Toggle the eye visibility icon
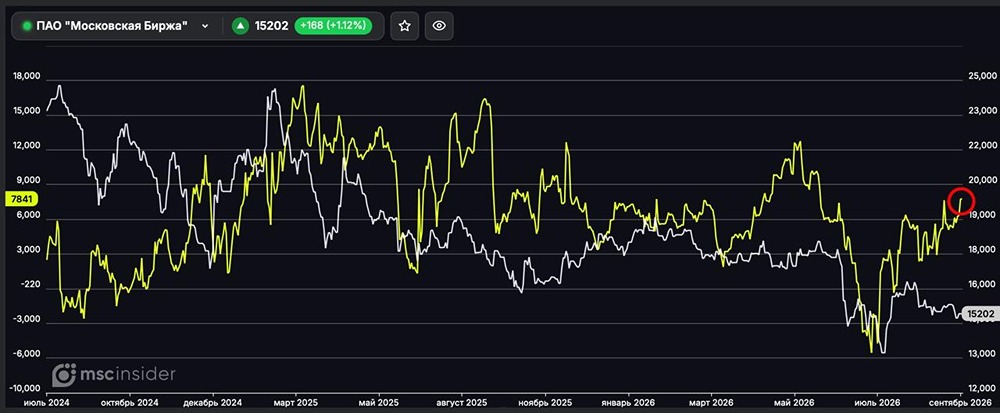 439,26
